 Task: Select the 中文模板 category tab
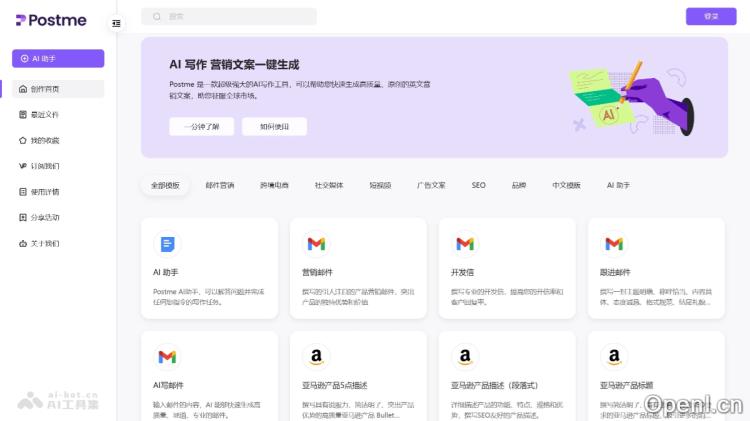click(x=566, y=185)
